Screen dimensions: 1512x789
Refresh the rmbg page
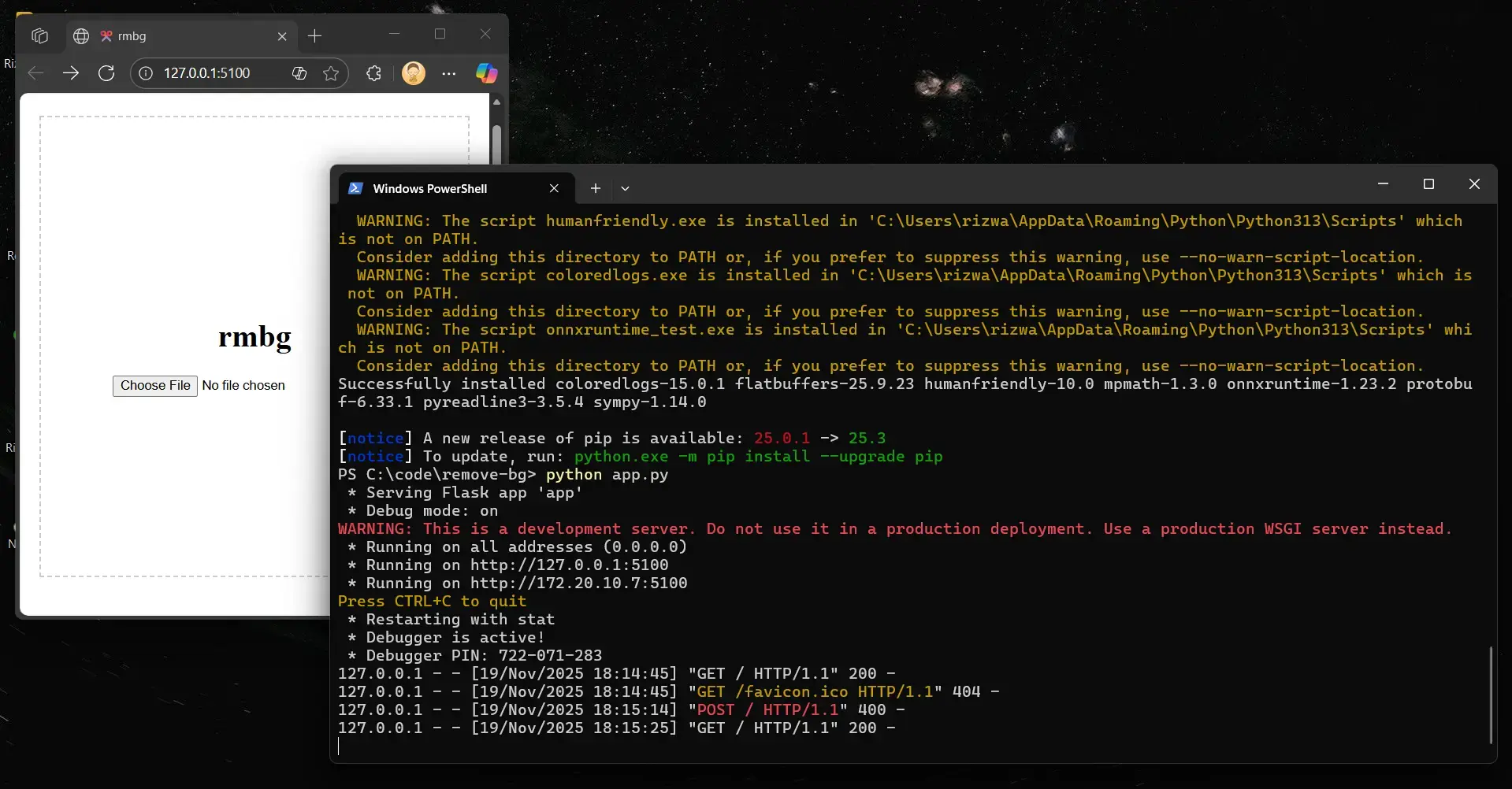pos(106,72)
